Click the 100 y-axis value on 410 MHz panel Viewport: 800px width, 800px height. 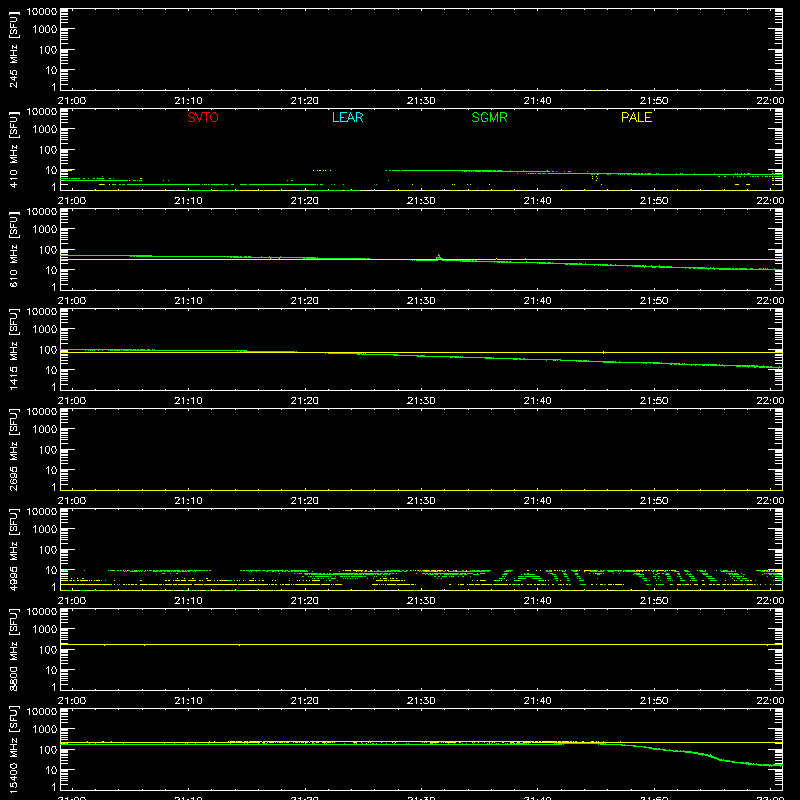point(48,150)
